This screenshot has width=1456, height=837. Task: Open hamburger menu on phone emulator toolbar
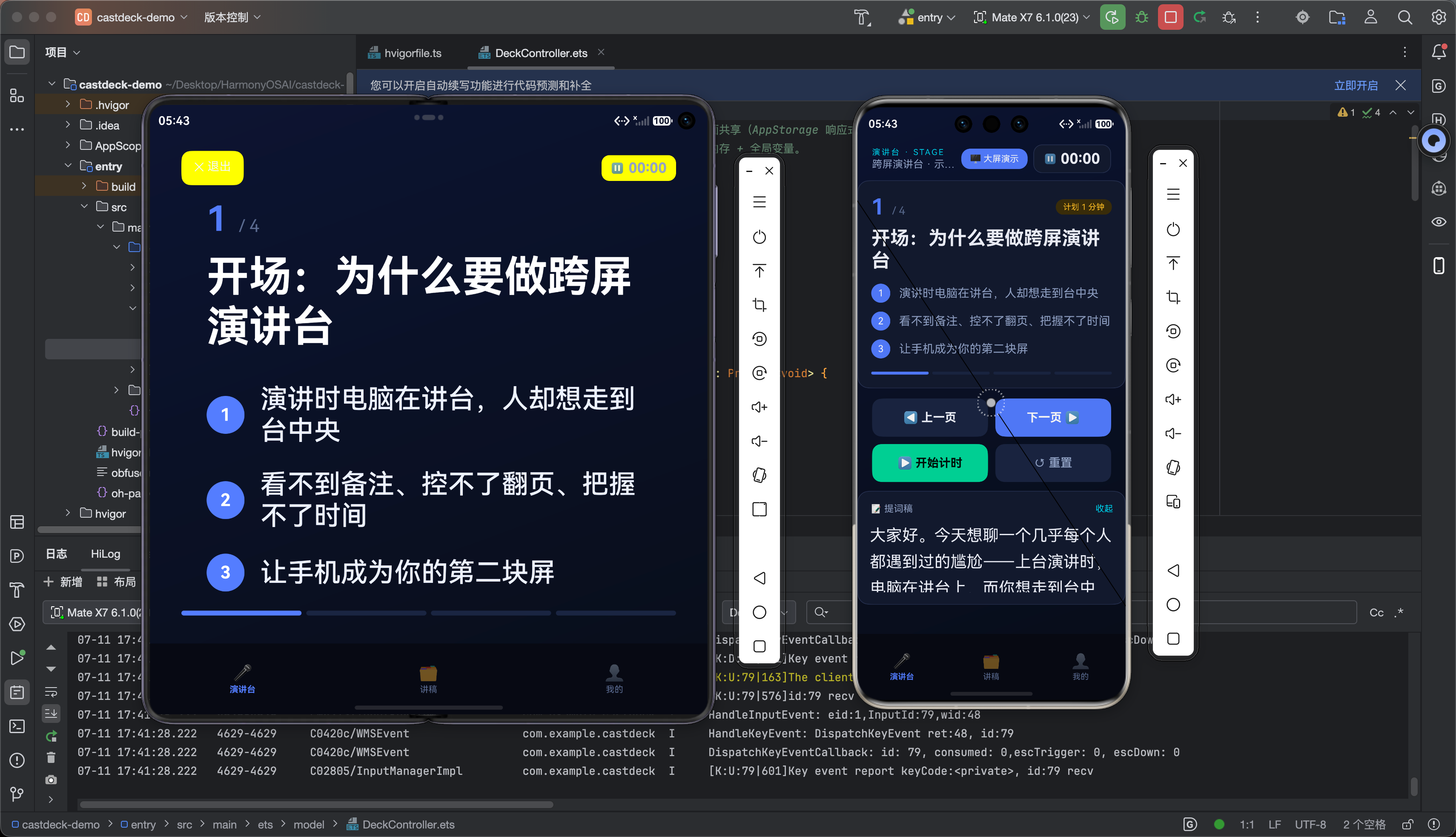(x=1173, y=194)
